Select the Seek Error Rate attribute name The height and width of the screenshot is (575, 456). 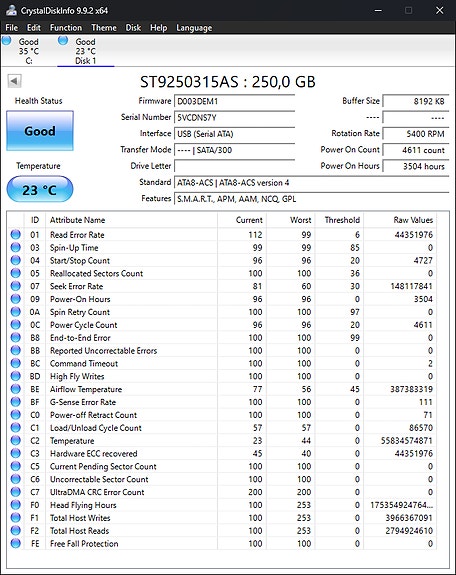(76, 286)
